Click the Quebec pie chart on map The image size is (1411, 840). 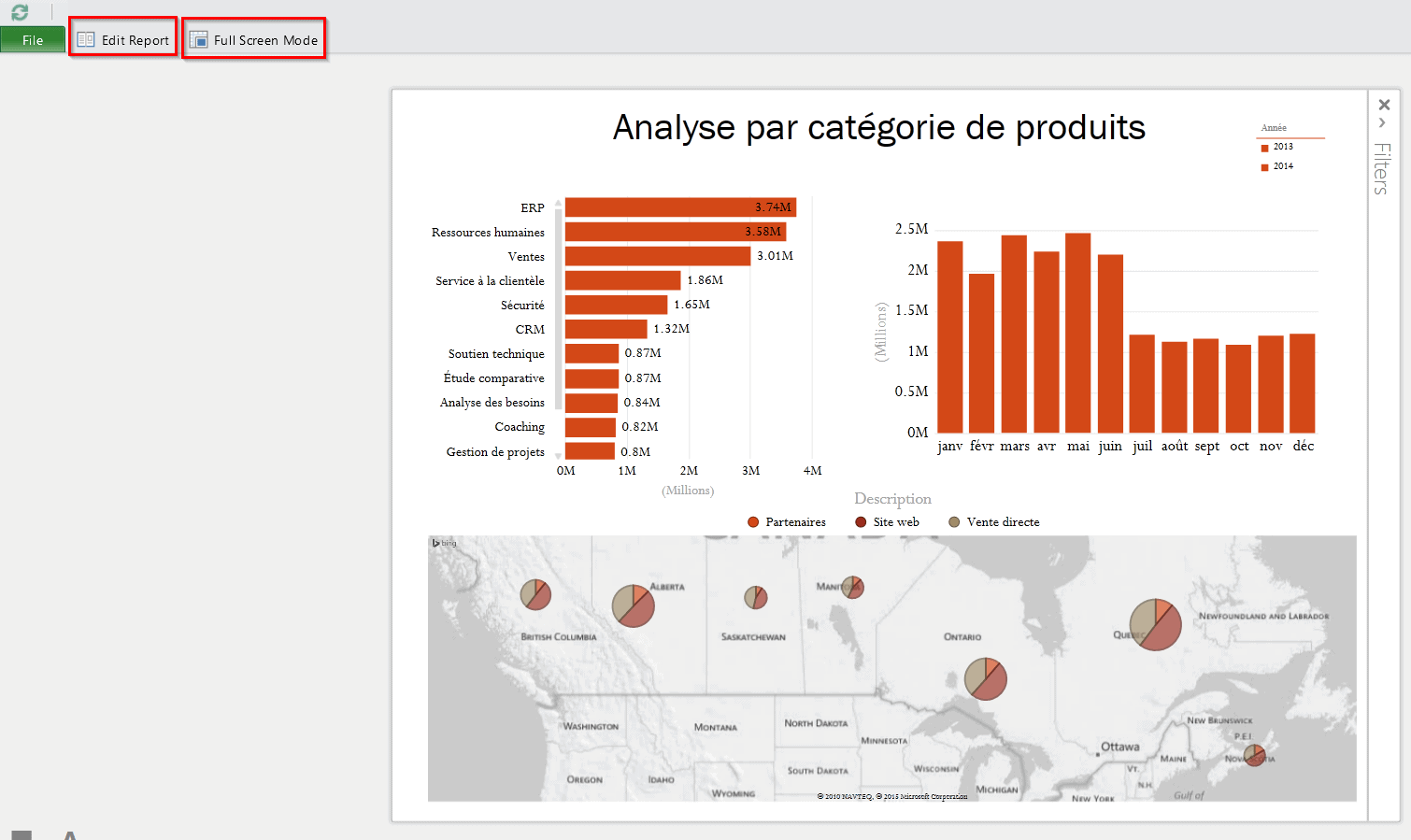tap(1155, 625)
